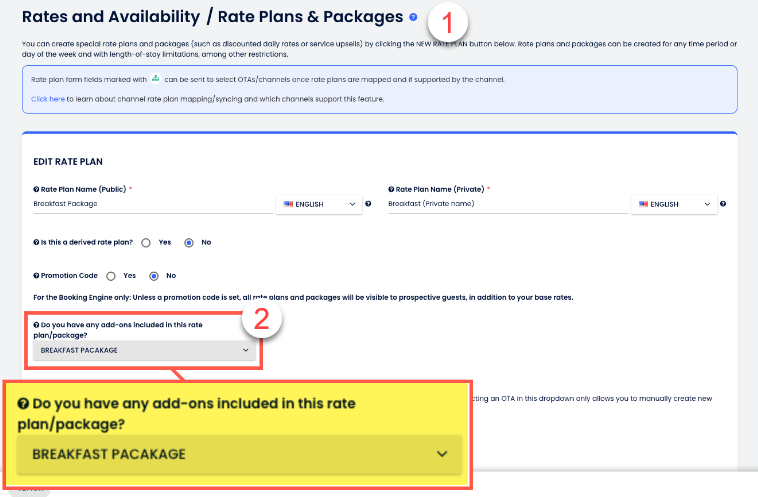Select No for derived rate plan
This screenshot has height=497, width=758.
(x=188, y=242)
